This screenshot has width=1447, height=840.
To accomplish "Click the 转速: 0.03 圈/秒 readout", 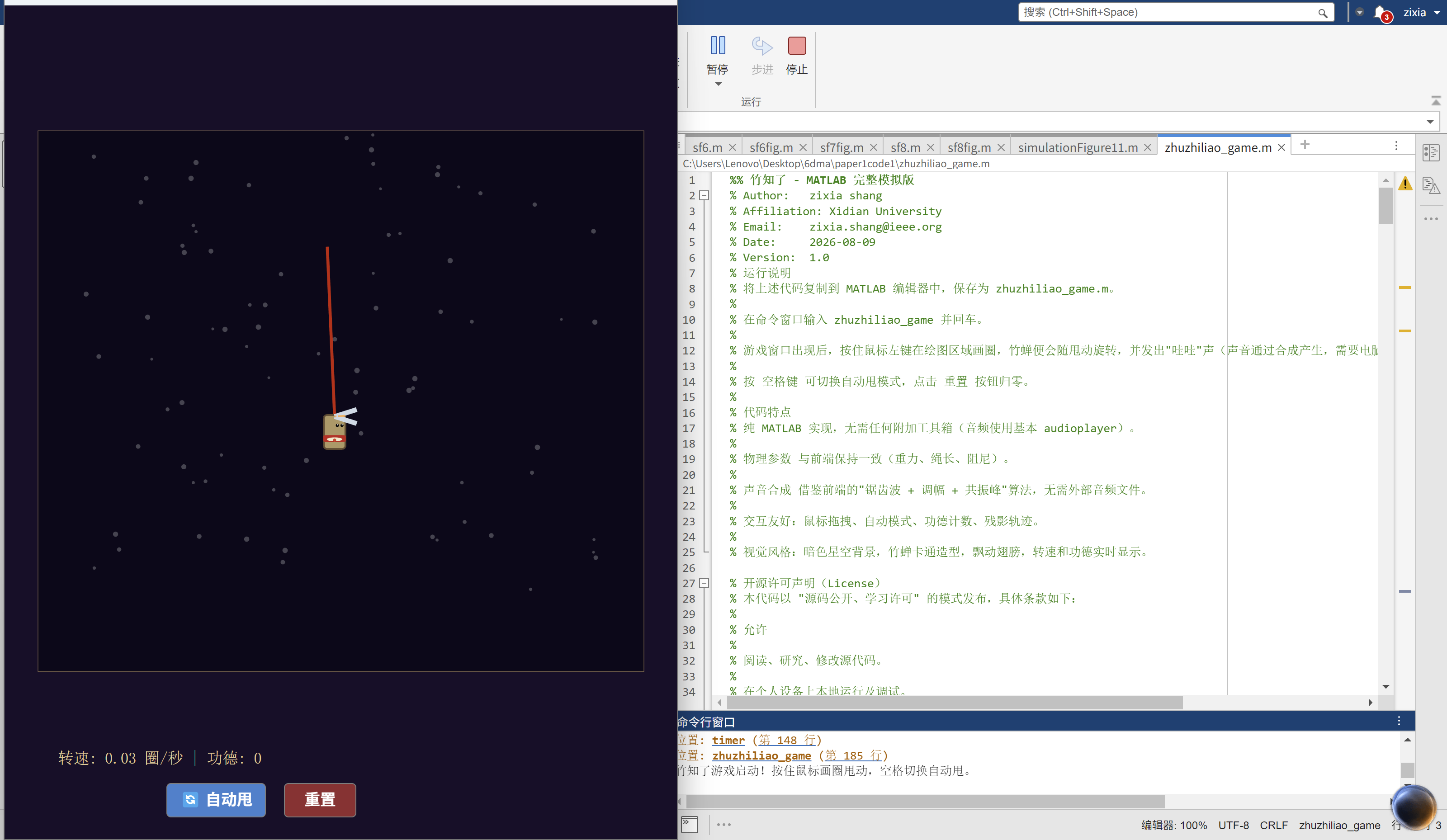I will pyautogui.click(x=121, y=758).
